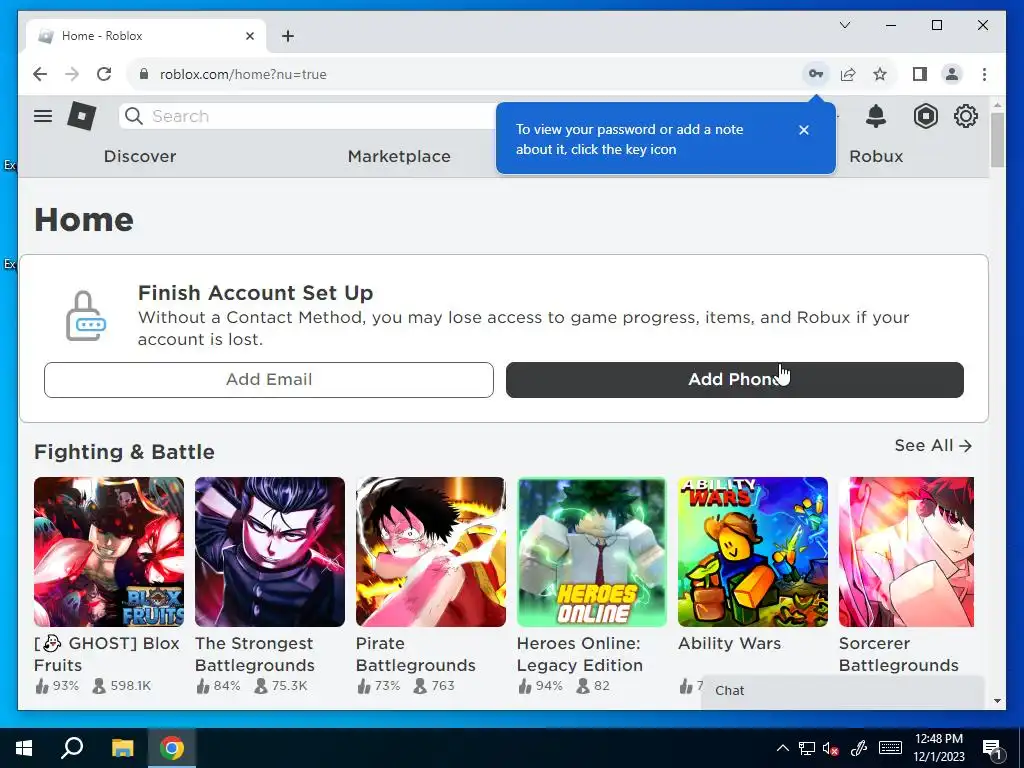Click the Add Phone button
The width and height of the screenshot is (1024, 768).
click(735, 379)
